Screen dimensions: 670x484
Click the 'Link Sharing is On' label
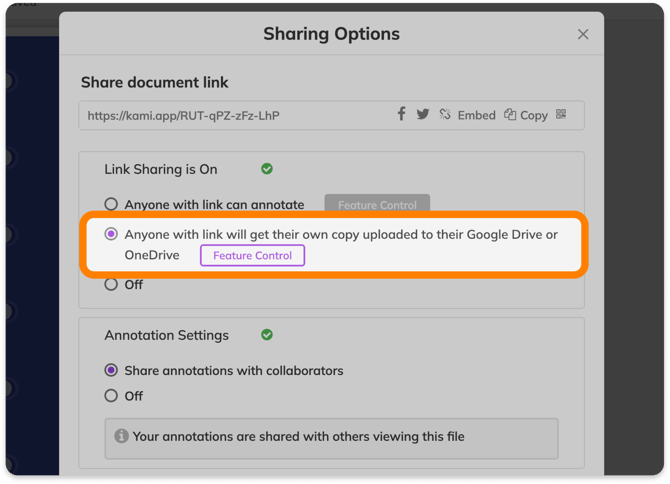point(161,170)
